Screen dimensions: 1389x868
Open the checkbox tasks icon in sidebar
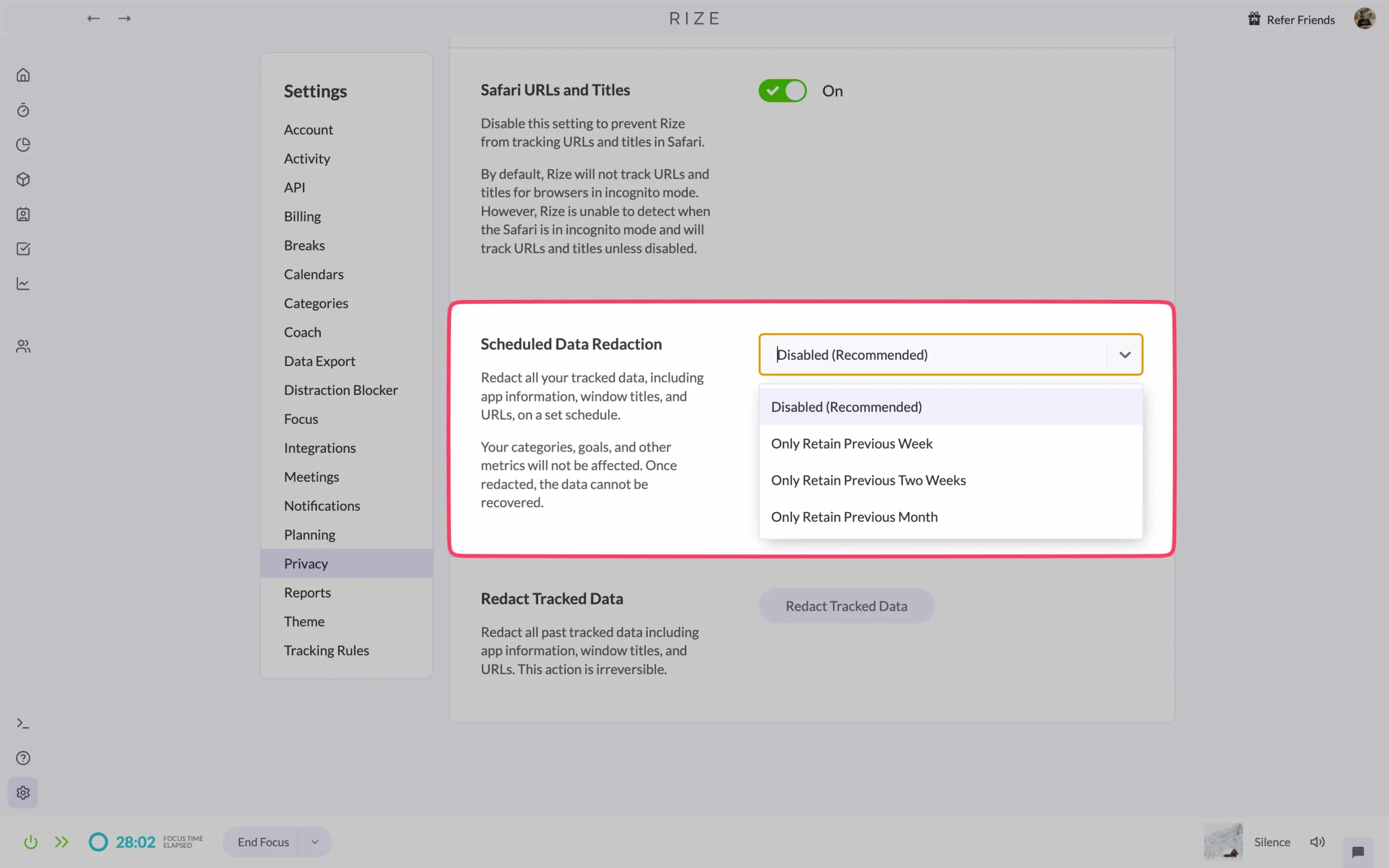[x=23, y=248]
